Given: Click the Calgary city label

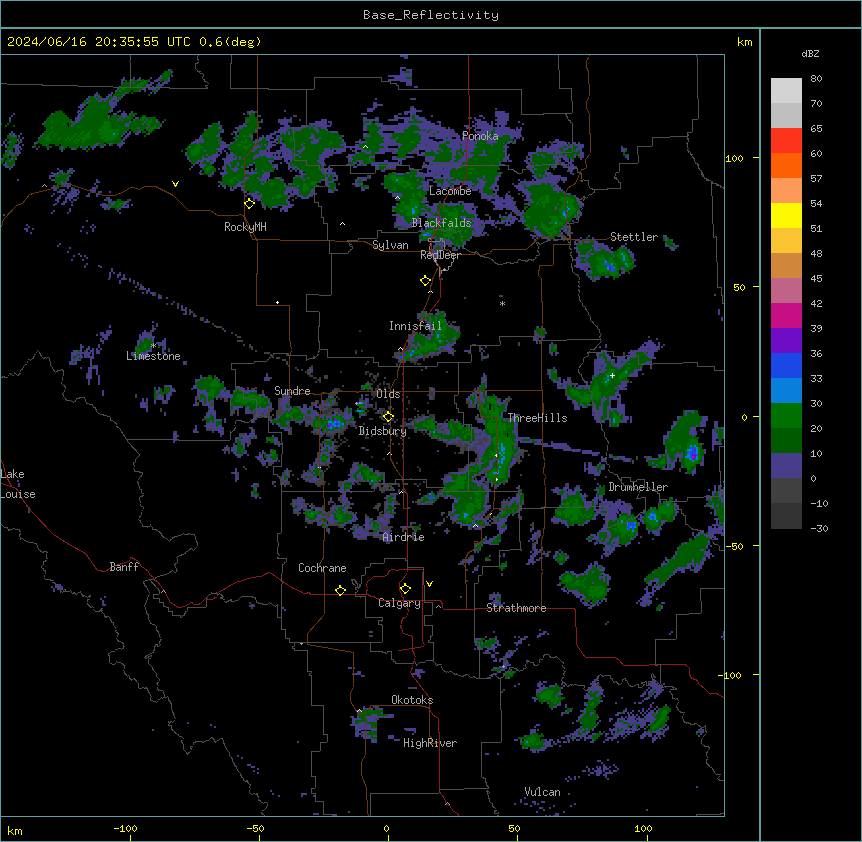Looking at the screenshot, I should click(x=399, y=603).
